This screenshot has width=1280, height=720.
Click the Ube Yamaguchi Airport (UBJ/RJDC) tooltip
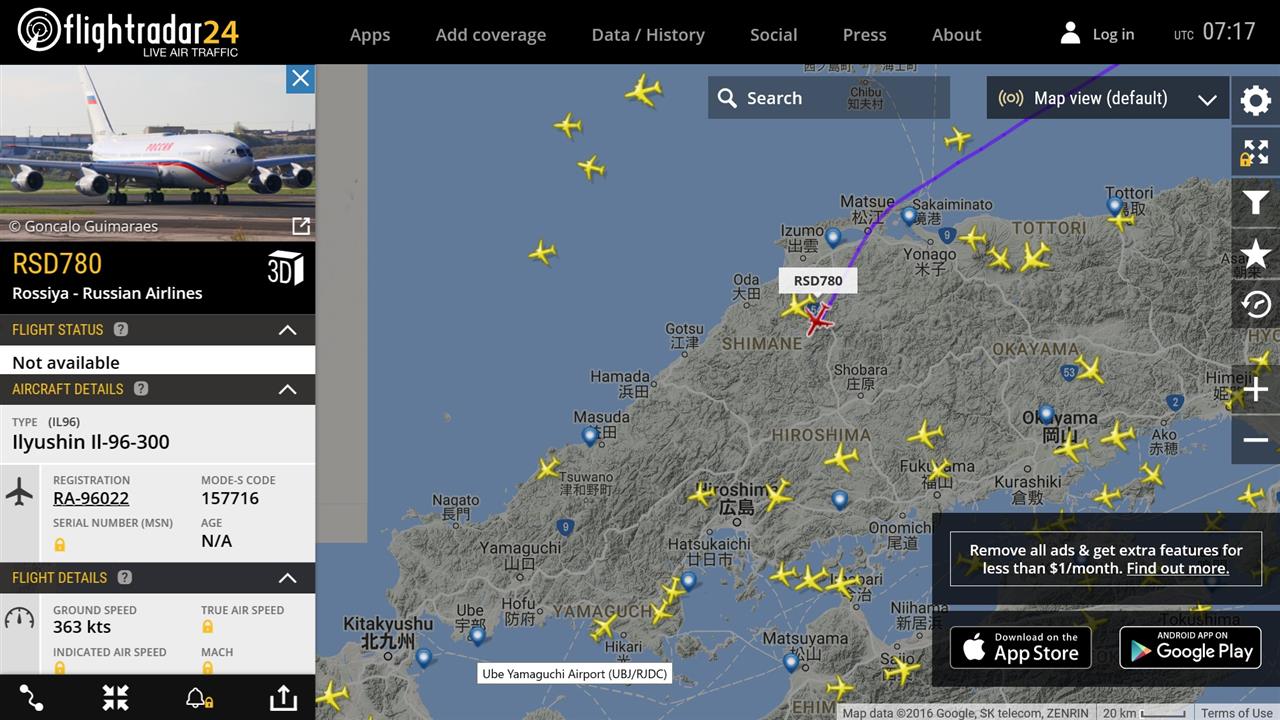(x=574, y=674)
